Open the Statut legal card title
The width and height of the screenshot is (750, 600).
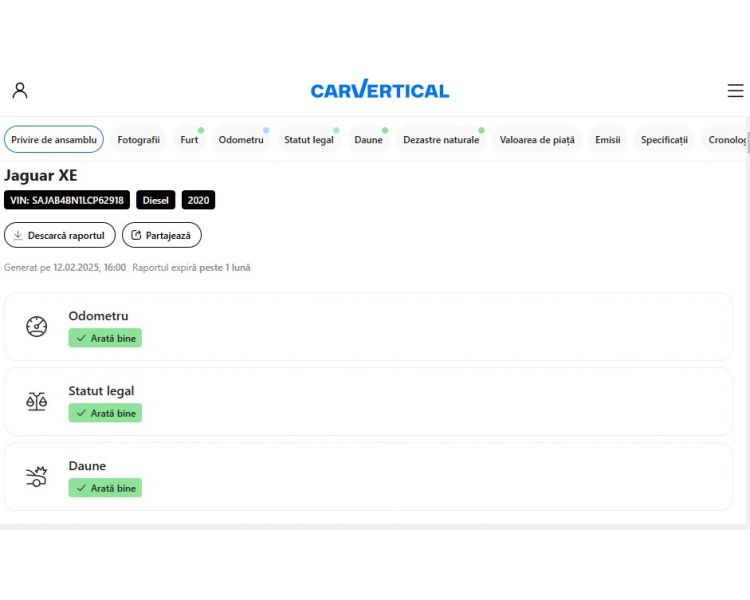pos(101,391)
